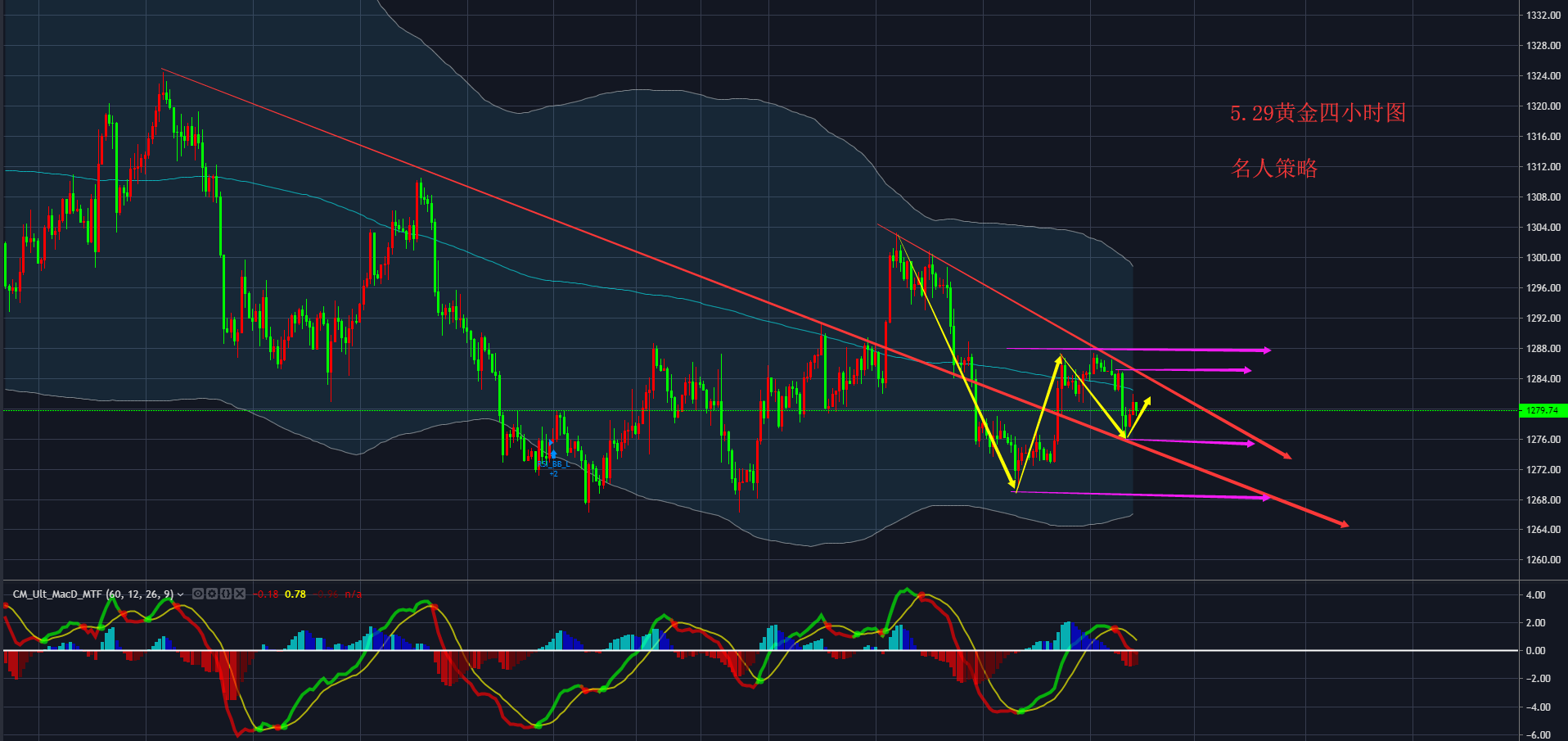Click the 0.00 MACD scale label
The image size is (1568, 741).
coord(1536,651)
